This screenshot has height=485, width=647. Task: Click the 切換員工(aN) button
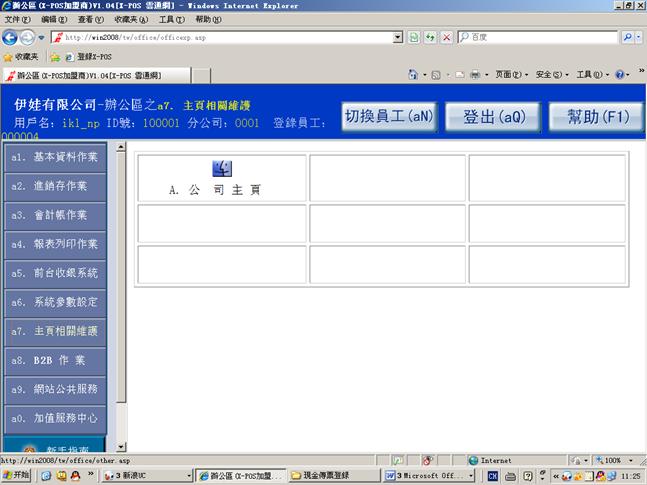[x=389, y=116]
